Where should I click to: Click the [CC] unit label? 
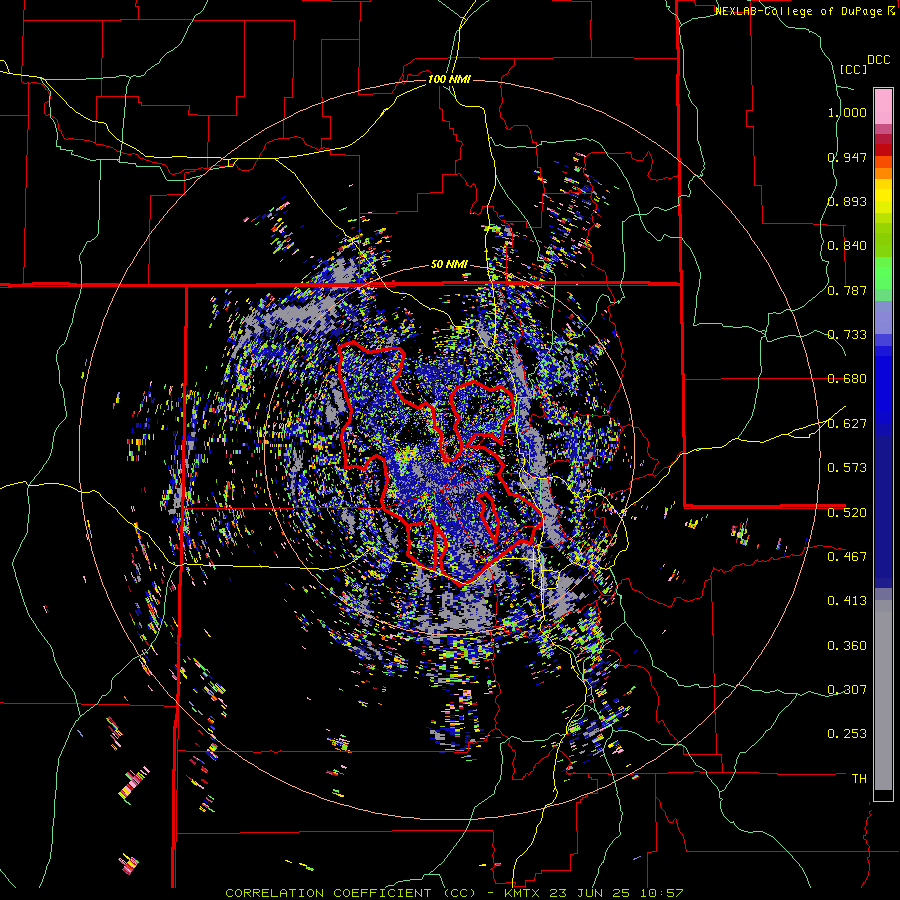853,69
